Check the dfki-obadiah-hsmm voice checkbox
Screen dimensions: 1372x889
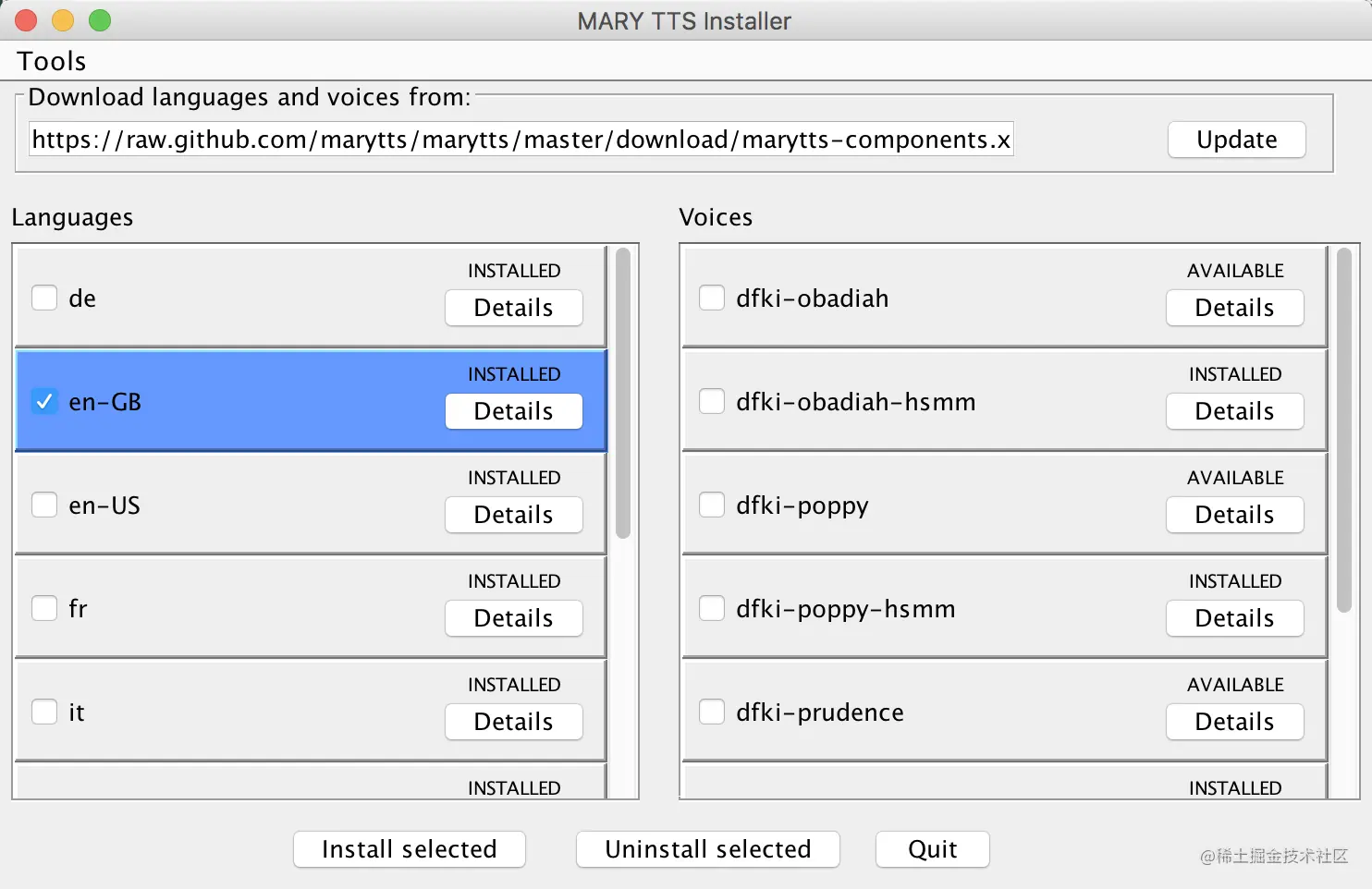coord(711,401)
